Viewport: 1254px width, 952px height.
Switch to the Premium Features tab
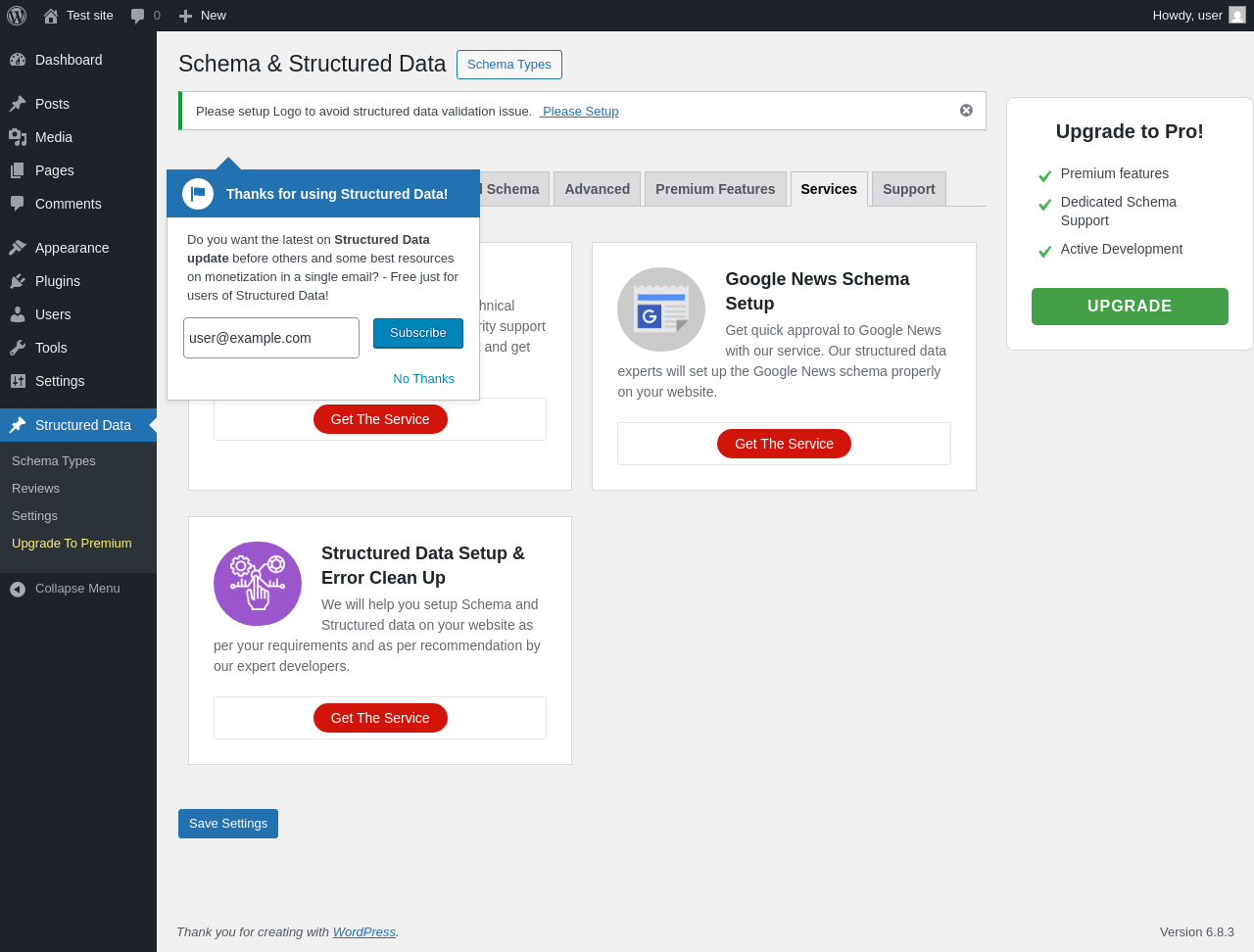715,189
